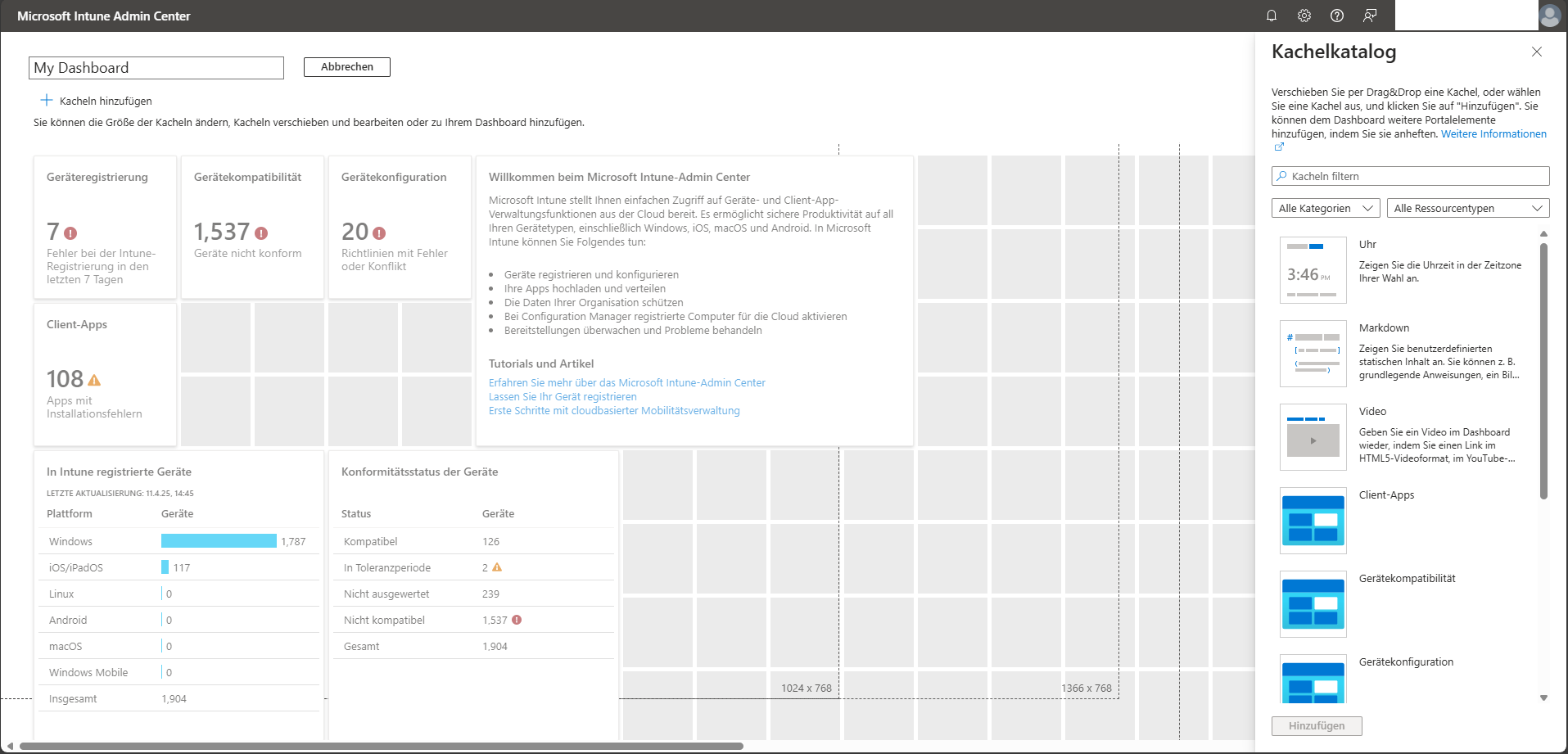Click the Abbrechen button
Image resolution: width=1568 pixels, height=754 pixels.
(347, 67)
